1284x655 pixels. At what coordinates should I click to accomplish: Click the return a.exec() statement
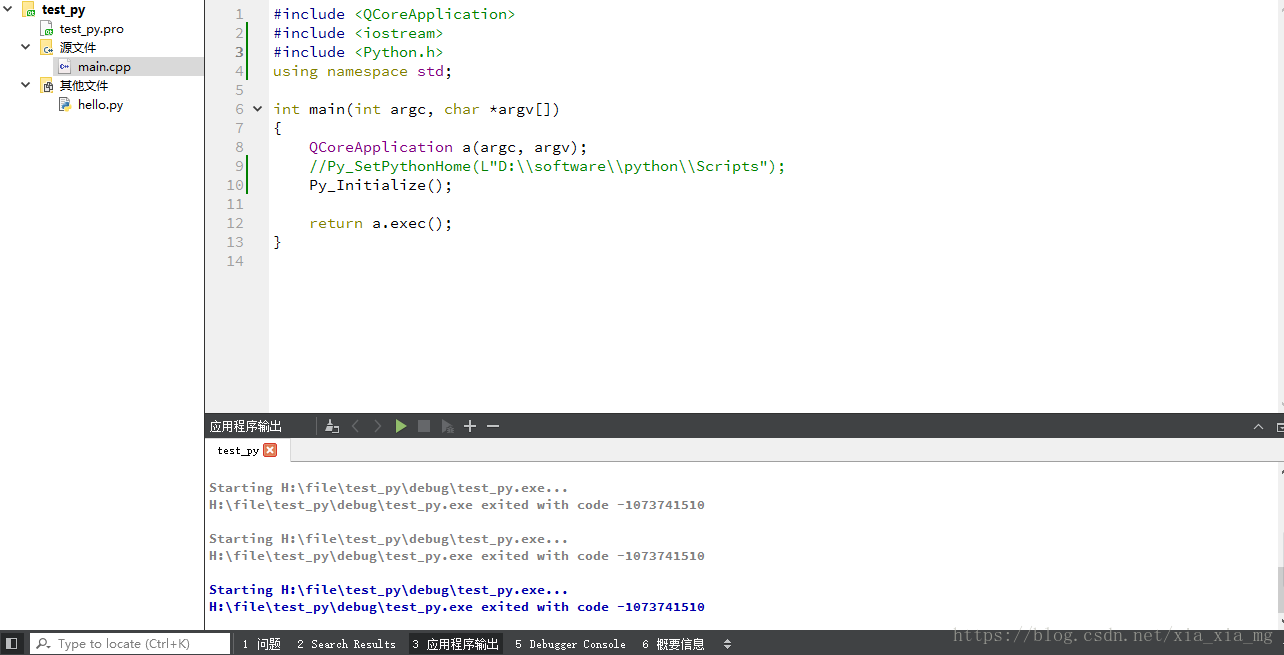point(381,223)
